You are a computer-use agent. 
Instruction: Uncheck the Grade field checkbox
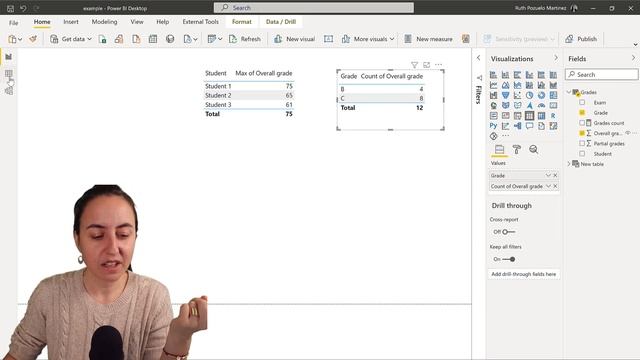pyautogui.click(x=582, y=113)
